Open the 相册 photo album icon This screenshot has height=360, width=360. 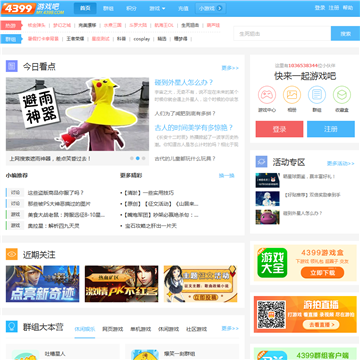pos(292,95)
